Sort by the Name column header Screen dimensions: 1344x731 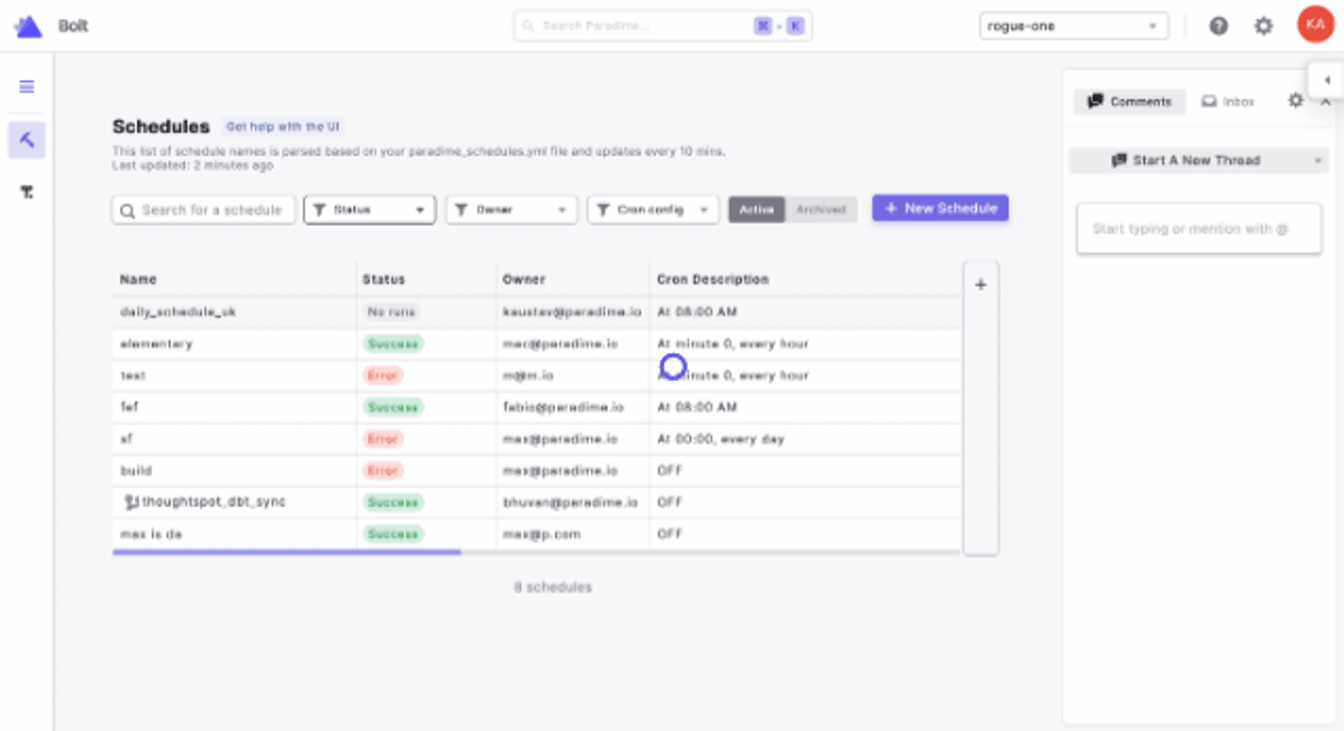tap(138, 279)
